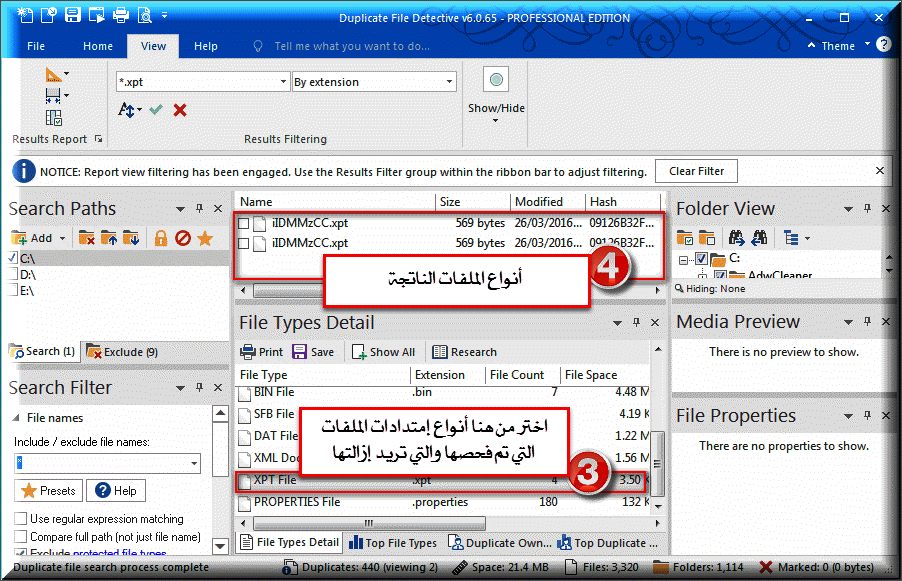902x581 pixels.
Task: Click the first binoculars icon in Folder View
Action: [x=736, y=238]
